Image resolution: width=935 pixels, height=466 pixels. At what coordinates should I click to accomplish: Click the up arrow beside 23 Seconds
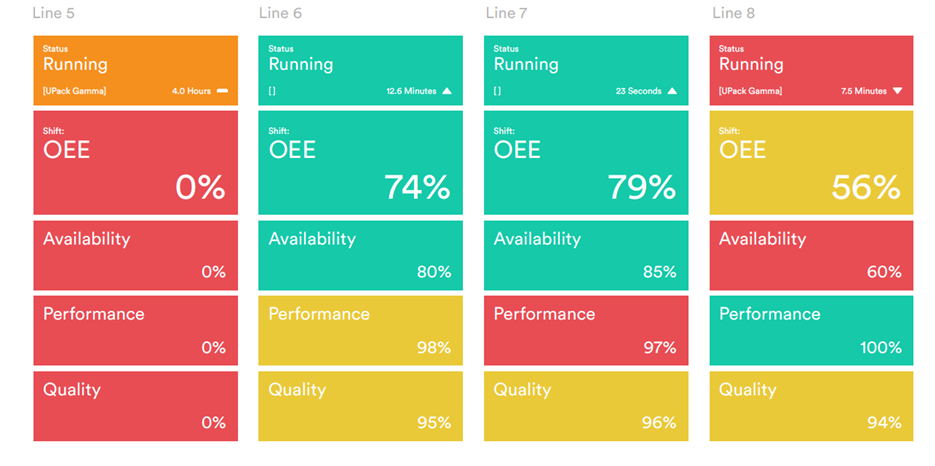pos(672,91)
